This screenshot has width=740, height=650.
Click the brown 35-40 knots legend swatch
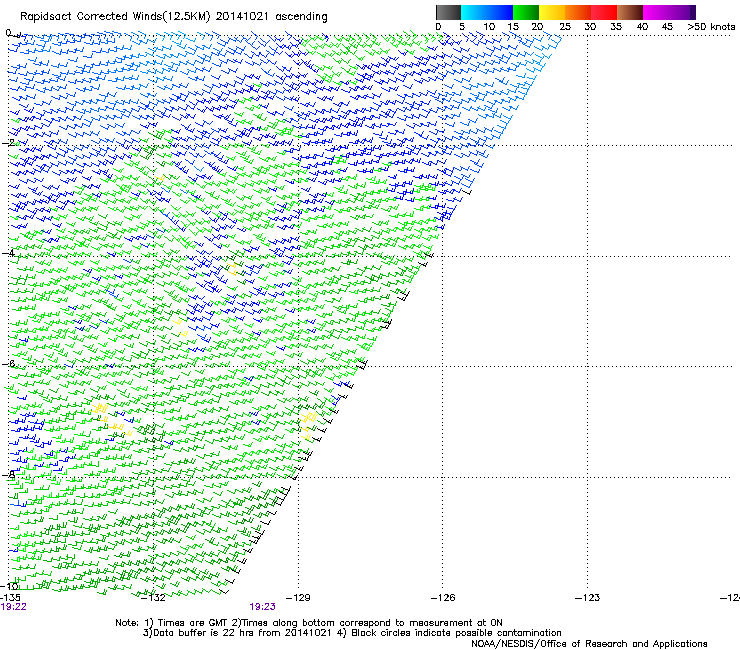[630, 12]
